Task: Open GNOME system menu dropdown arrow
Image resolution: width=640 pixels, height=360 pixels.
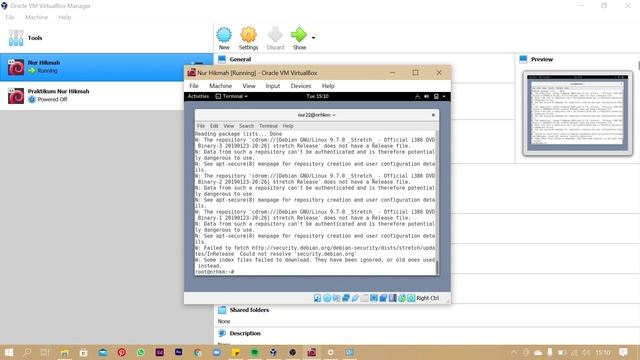Action: click(444, 97)
